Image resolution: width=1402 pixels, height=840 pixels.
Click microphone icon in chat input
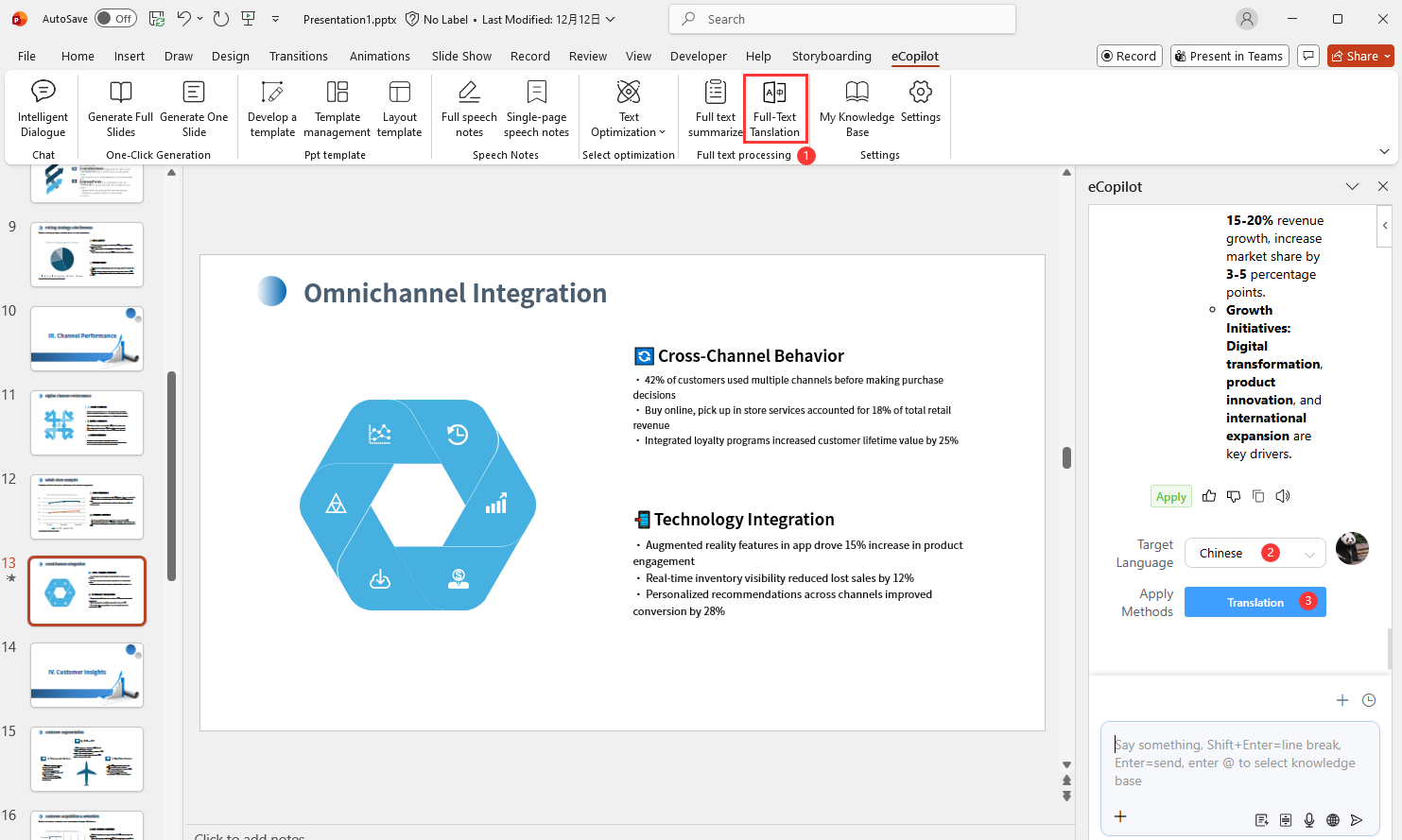pos(1309,820)
